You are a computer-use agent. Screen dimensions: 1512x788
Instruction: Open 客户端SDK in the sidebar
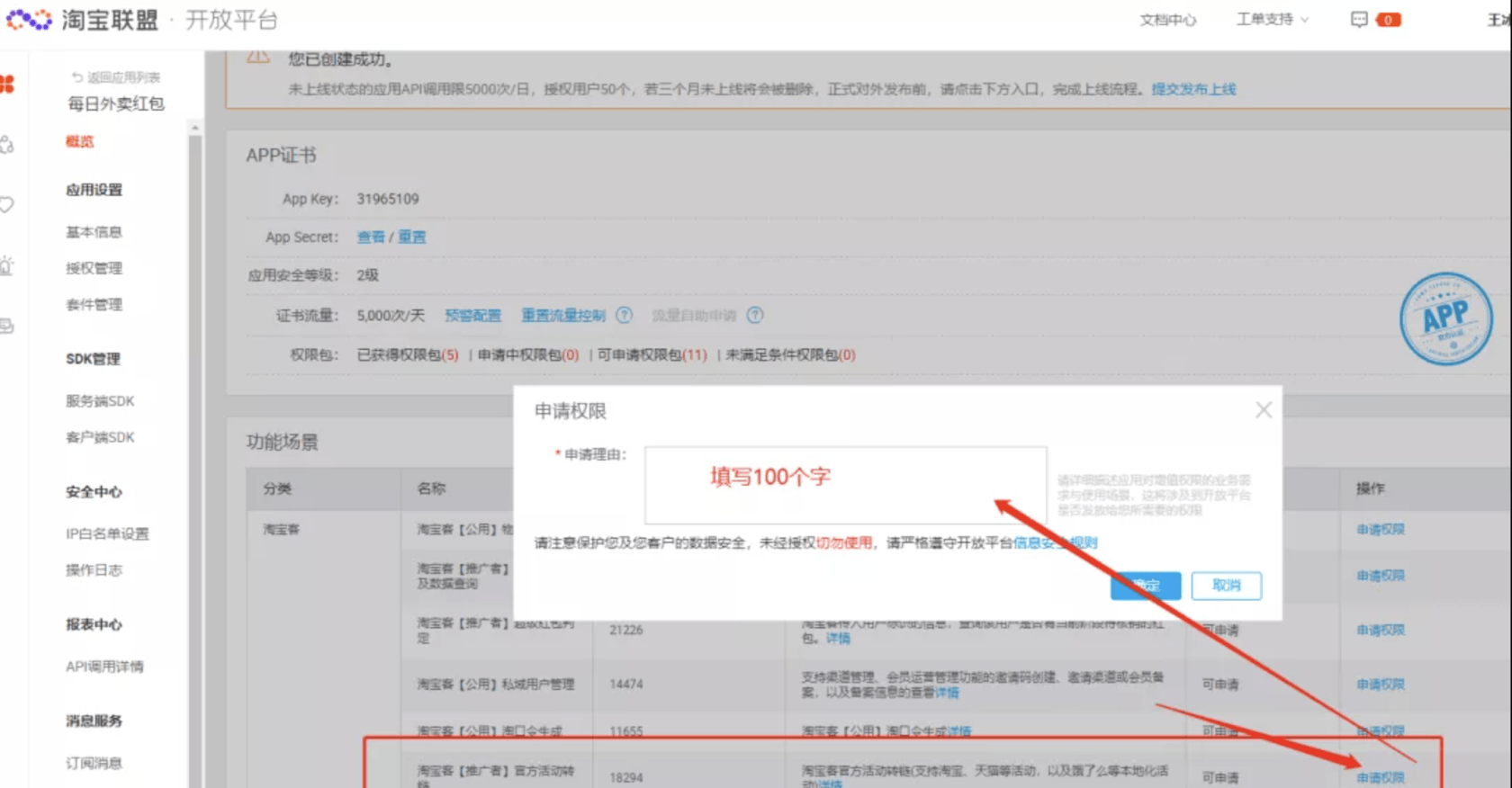pos(100,437)
